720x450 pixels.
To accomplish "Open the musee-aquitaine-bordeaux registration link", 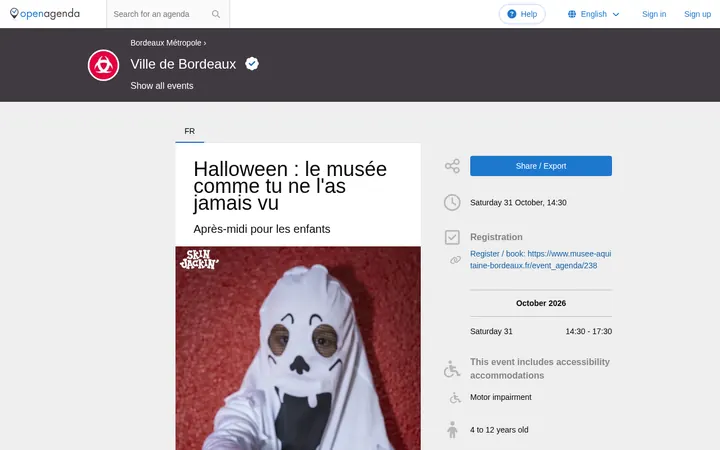I will tap(540, 259).
